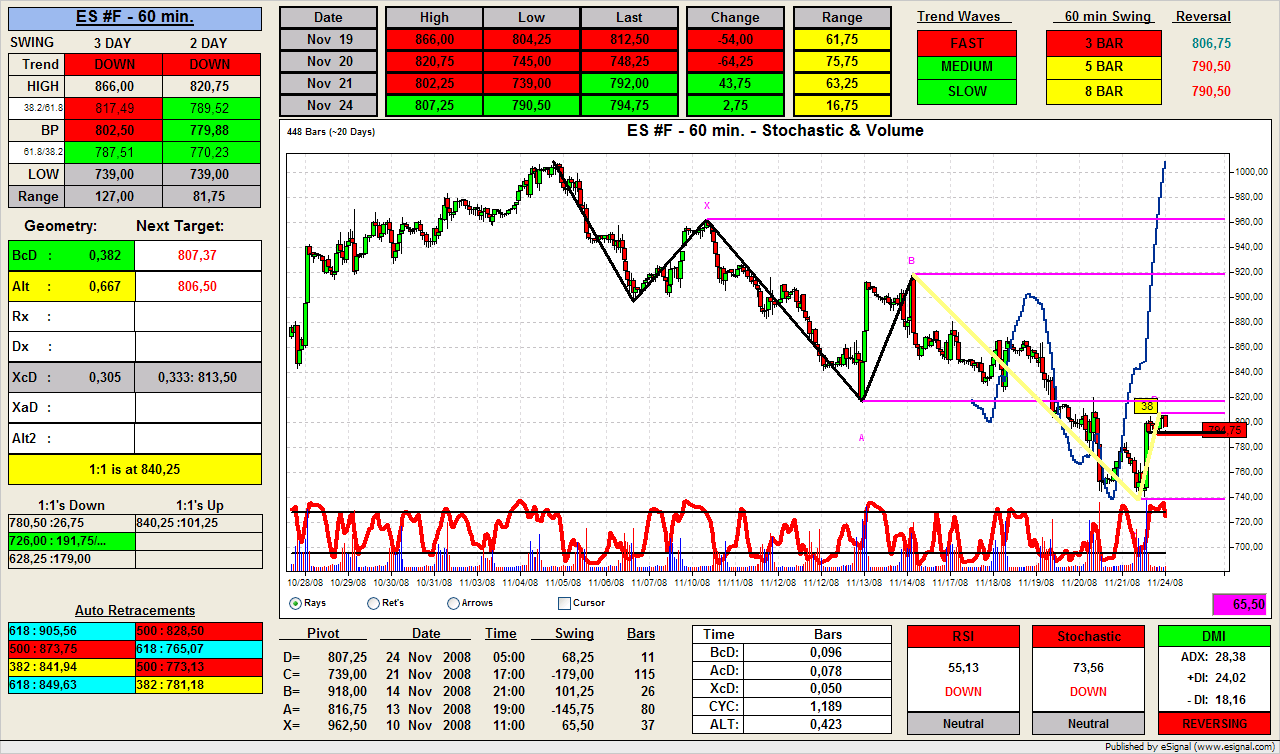Enable the Cursor checkbox

[x=564, y=603]
